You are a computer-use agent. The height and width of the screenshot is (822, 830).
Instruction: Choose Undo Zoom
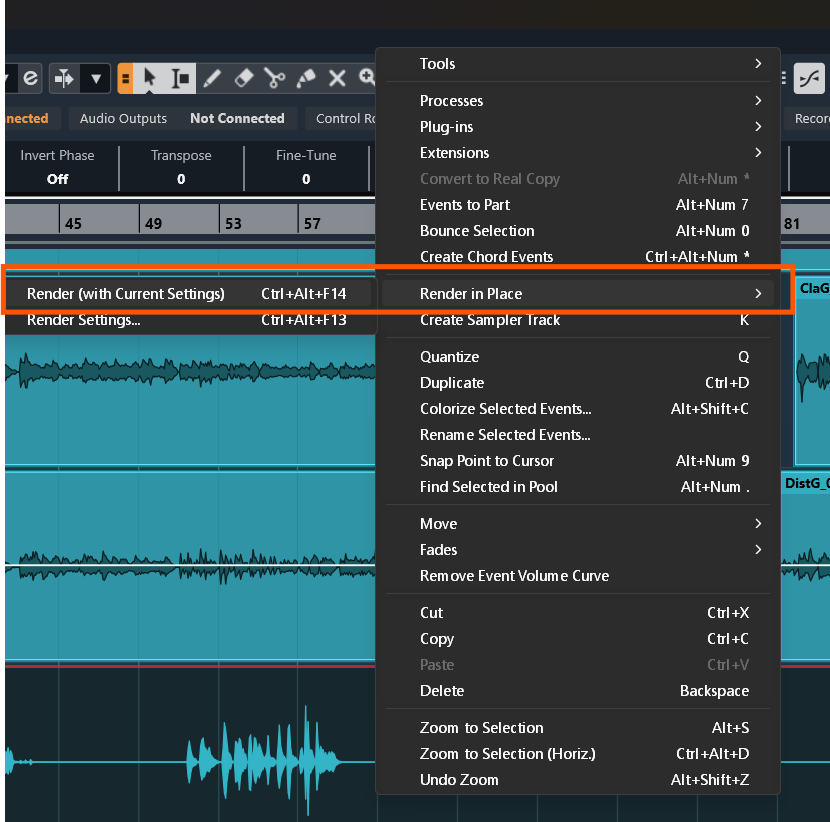click(x=578, y=779)
